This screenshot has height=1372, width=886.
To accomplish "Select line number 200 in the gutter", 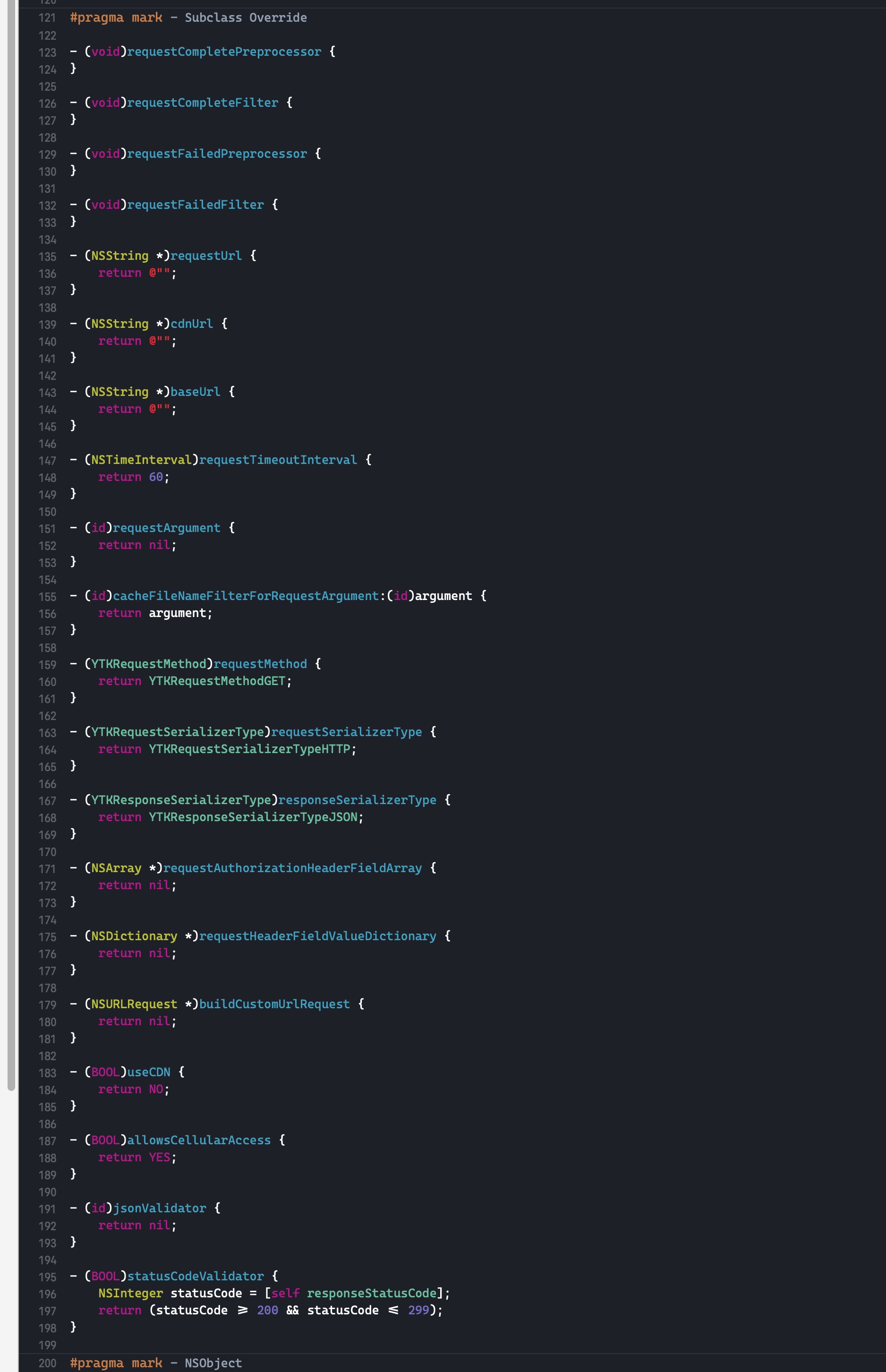I will pos(47,1363).
